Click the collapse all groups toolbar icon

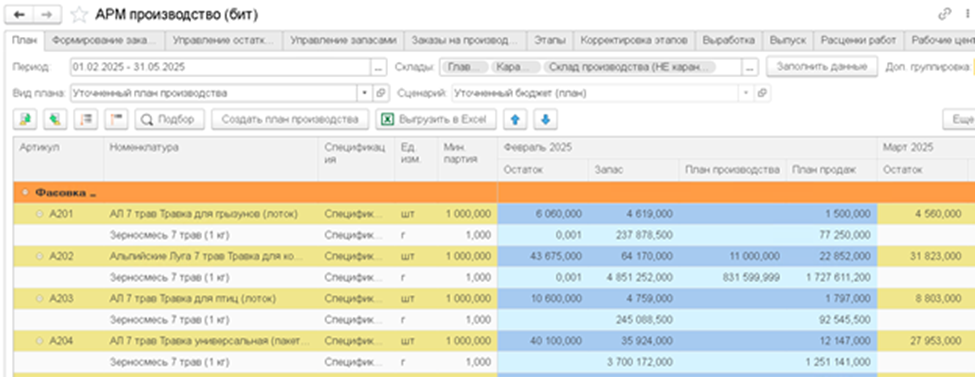(116, 119)
